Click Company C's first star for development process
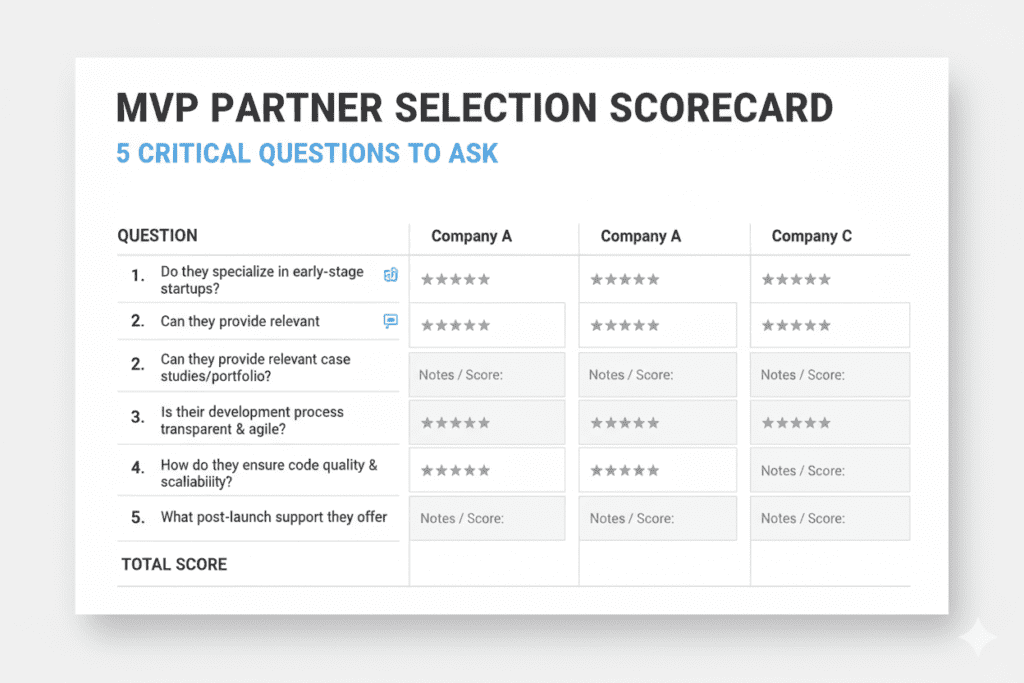The width and height of the screenshot is (1024, 683). tap(768, 424)
